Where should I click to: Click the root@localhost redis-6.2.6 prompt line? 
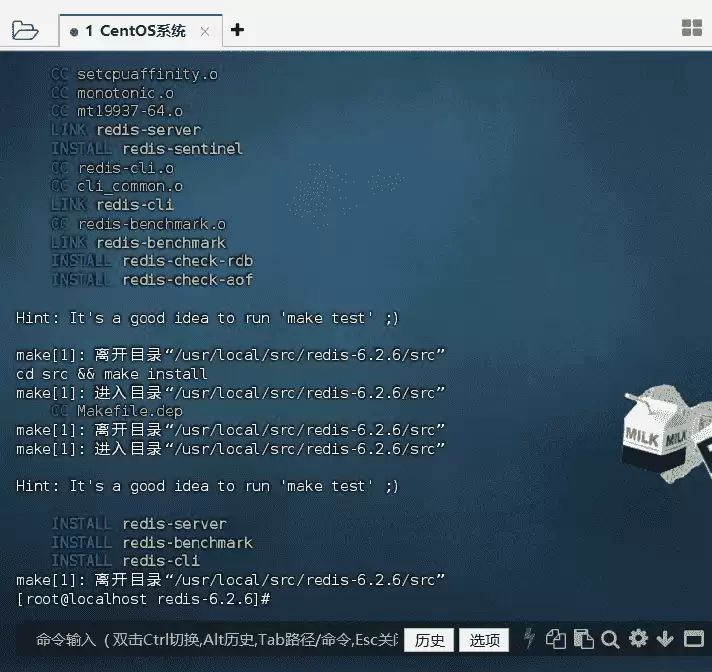coord(143,599)
